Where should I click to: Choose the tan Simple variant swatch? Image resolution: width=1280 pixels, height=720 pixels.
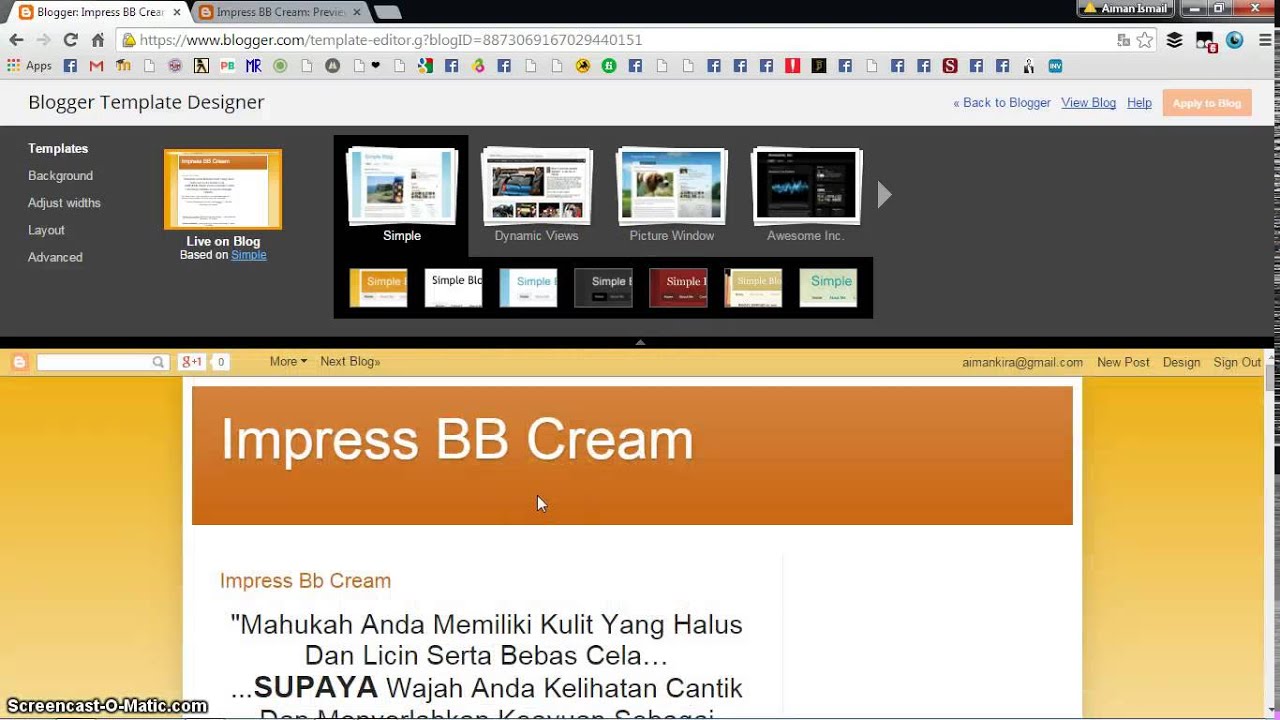pos(753,288)
